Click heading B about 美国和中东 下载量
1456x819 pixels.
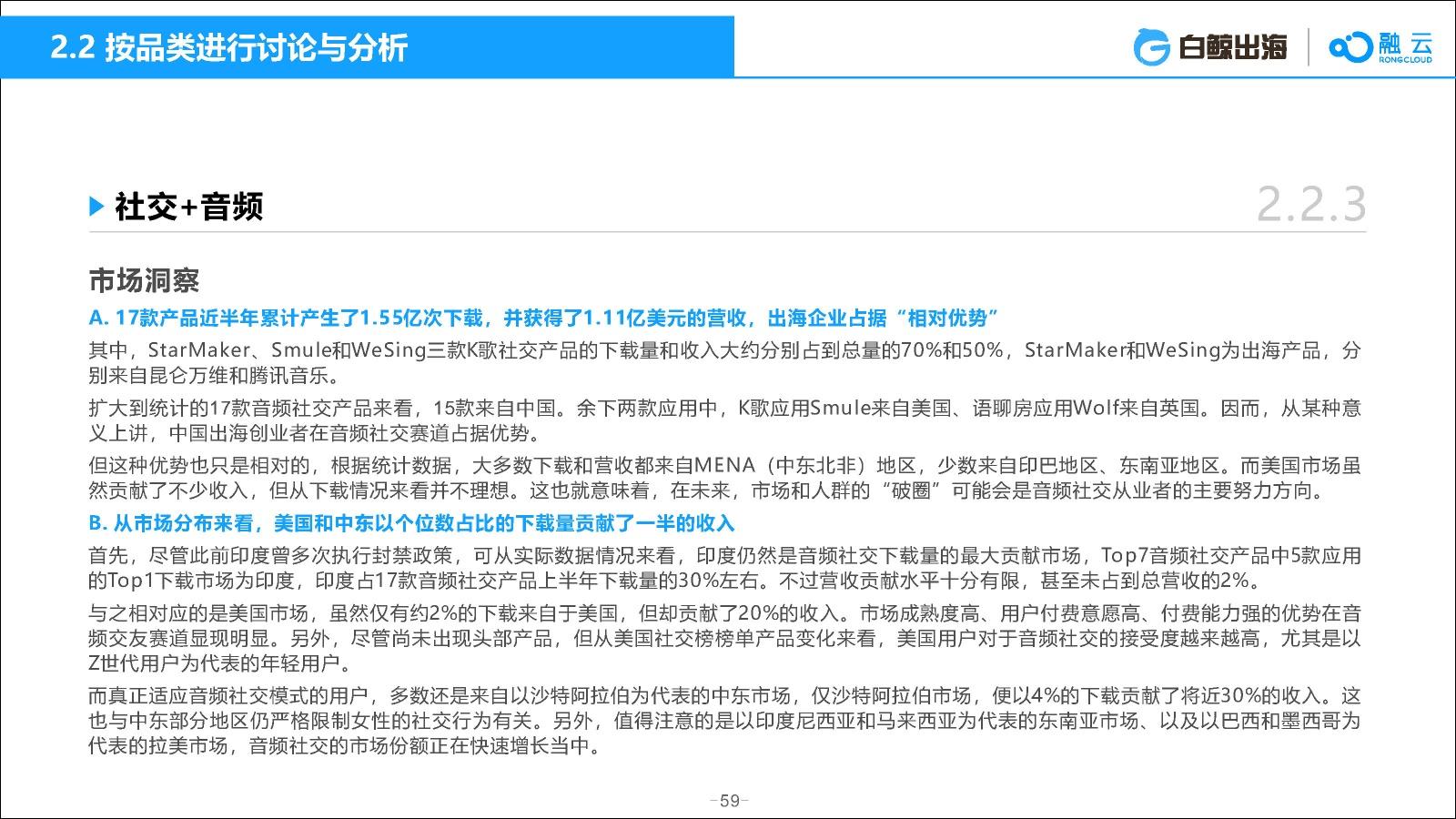[x=411, y=523]
